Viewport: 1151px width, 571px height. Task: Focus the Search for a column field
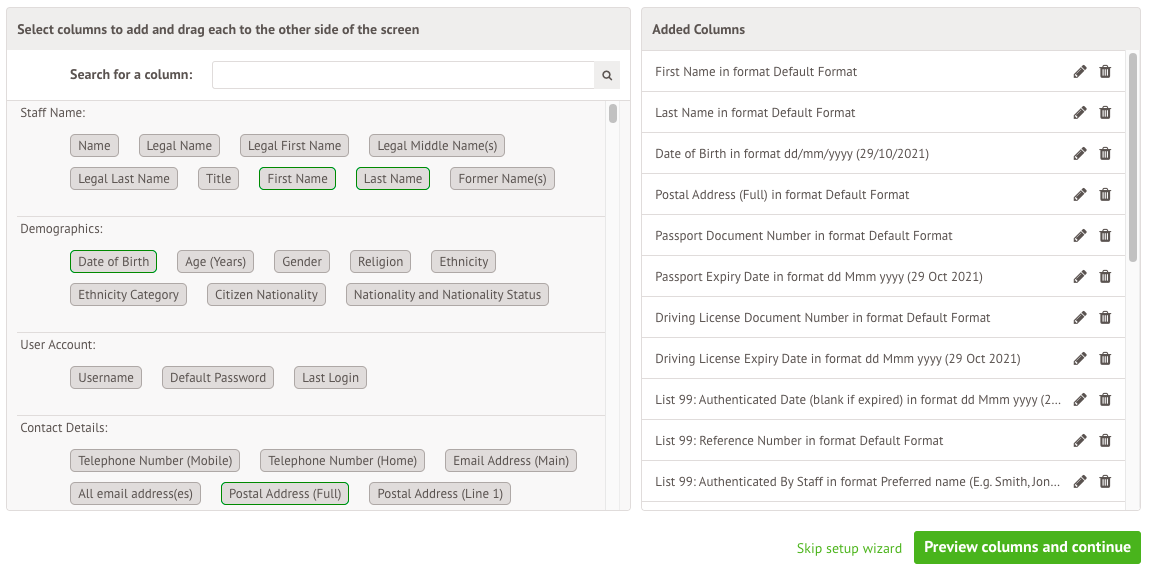(403, 75)
